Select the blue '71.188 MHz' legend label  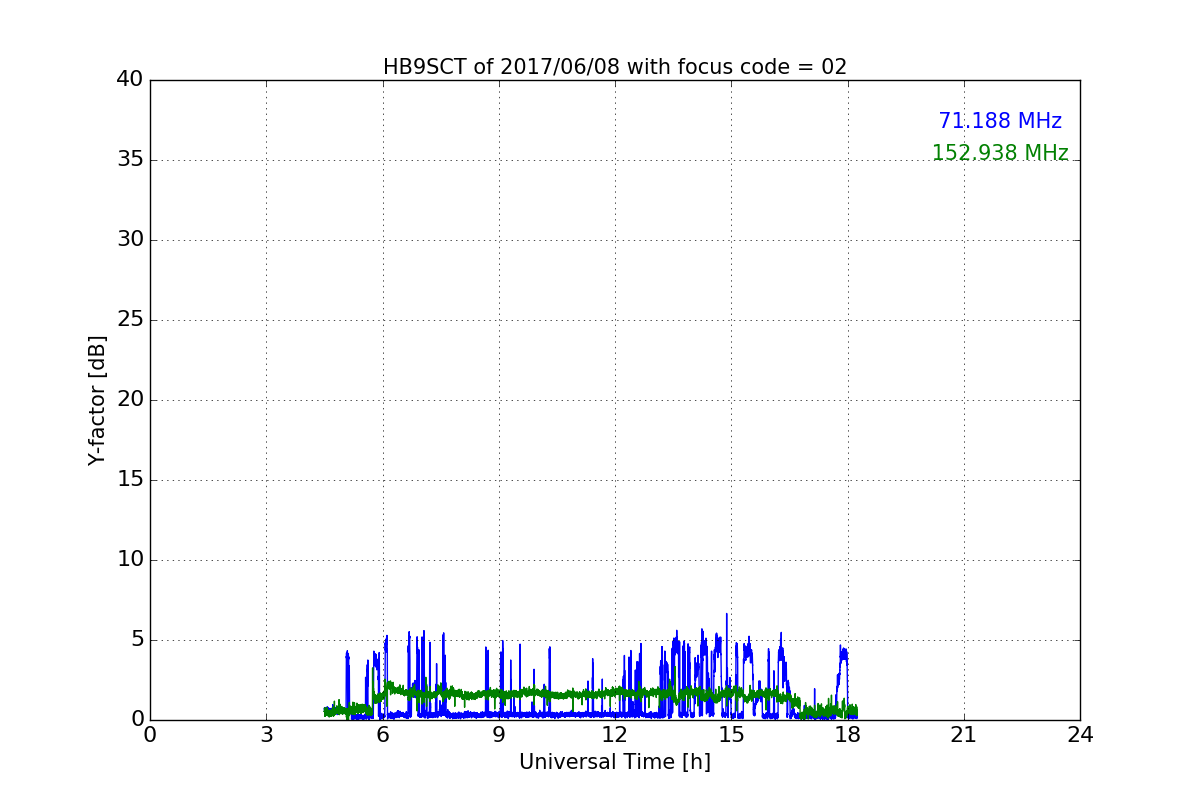coord(1000,121)
